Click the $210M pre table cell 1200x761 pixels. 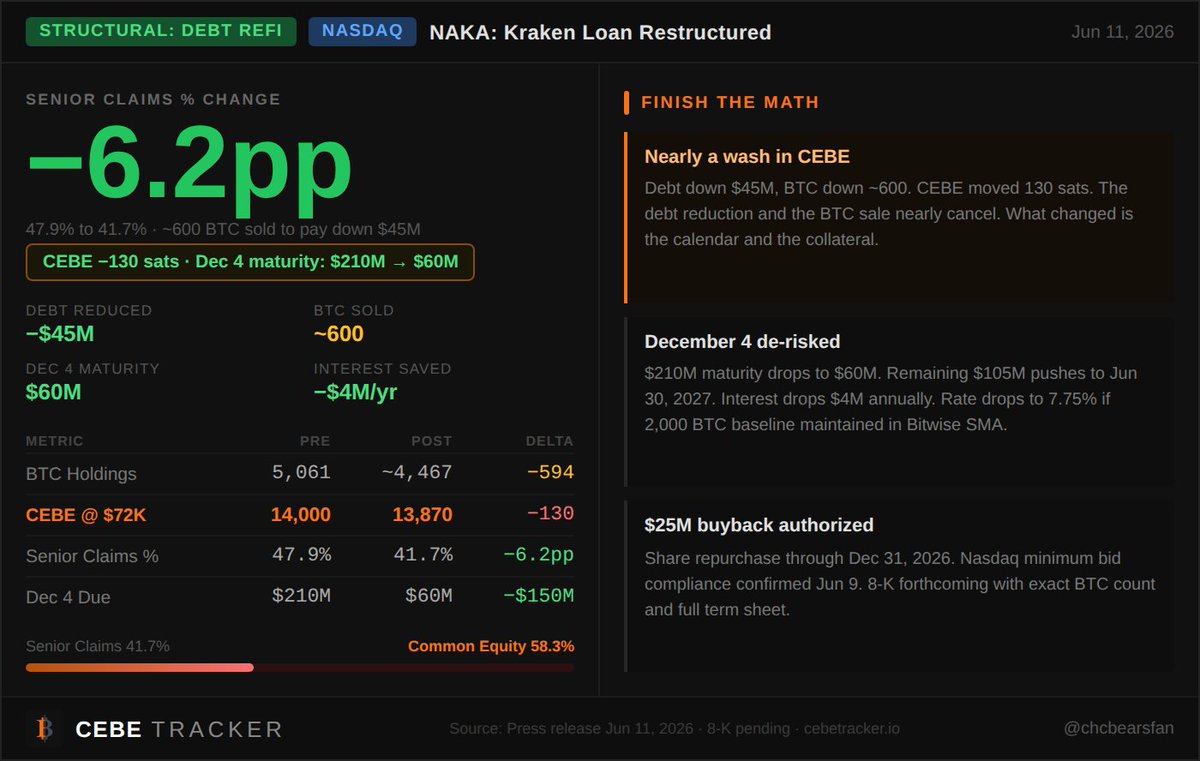click(x=301, y=596)
